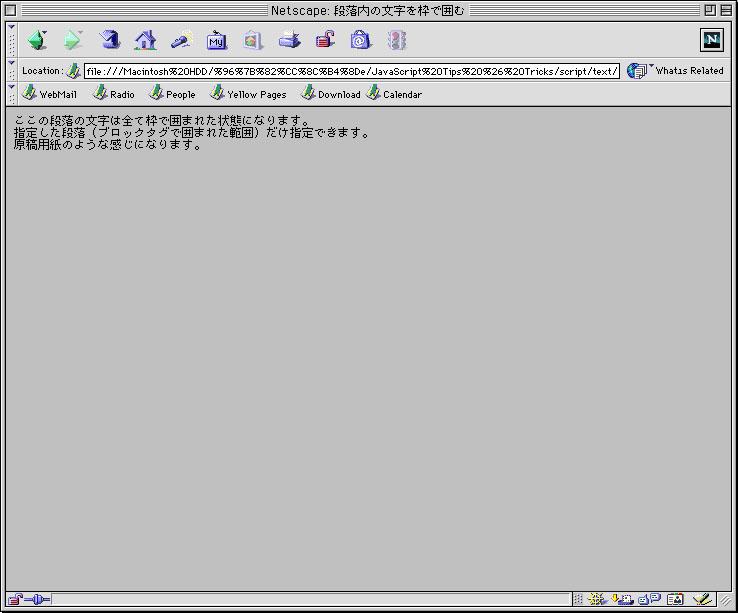The width and height of the screenshot is (738, 613).
Task: Go back with the Back arrow
Action: [38, 40]
